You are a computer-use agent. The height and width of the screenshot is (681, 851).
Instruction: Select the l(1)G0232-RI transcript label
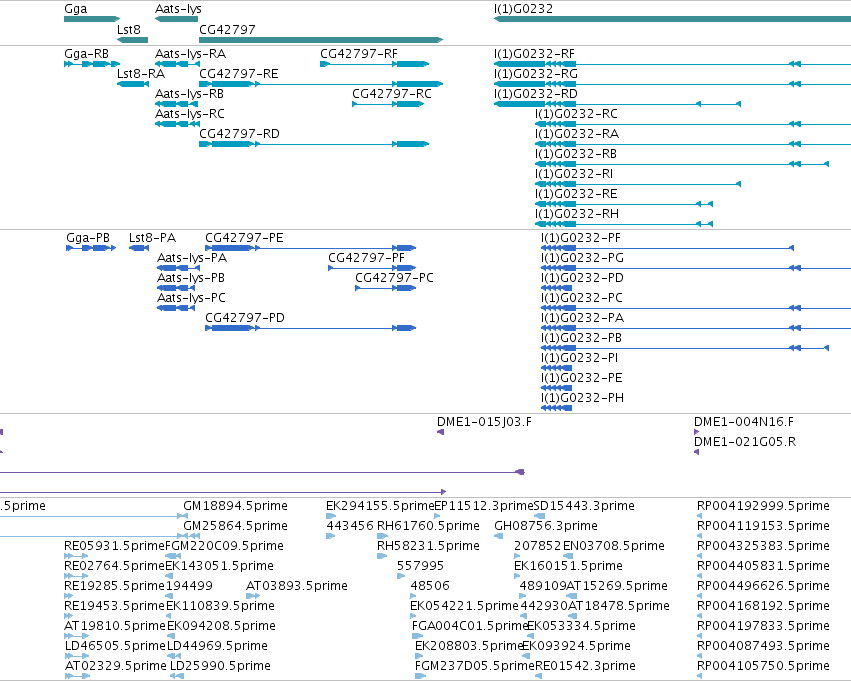574,174
